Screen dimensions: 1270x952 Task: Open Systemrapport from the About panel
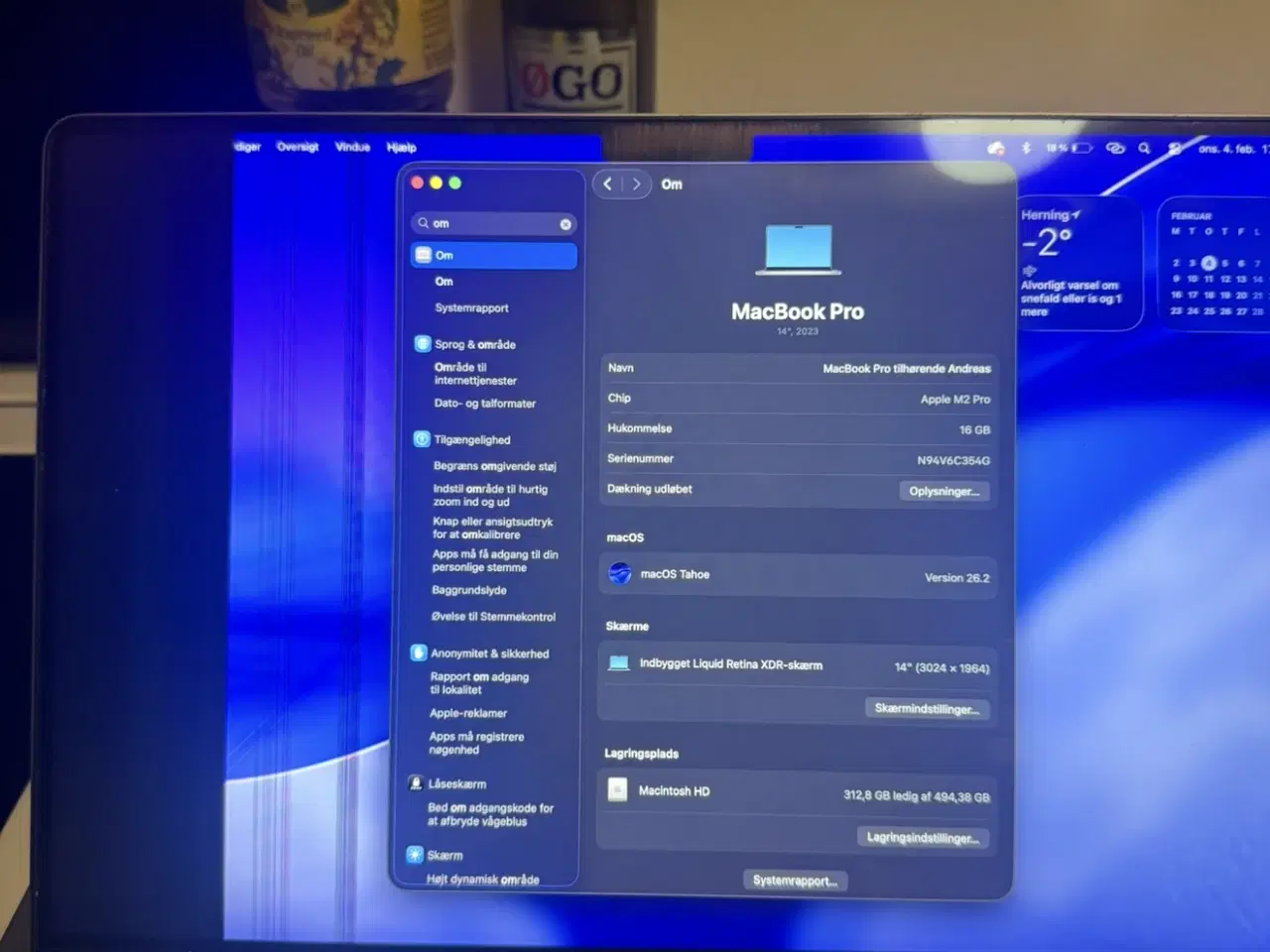pyautogui.click(x=794, y=880)
